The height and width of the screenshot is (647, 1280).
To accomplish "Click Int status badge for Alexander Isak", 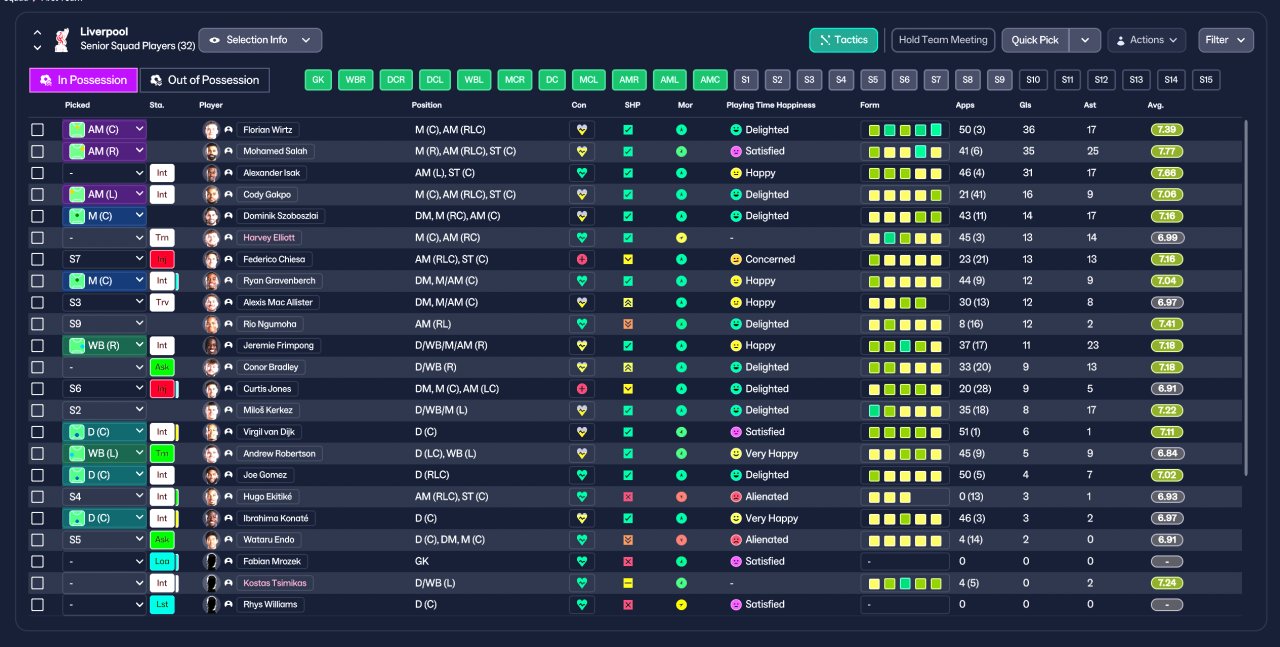I will (x=162, y=173).
